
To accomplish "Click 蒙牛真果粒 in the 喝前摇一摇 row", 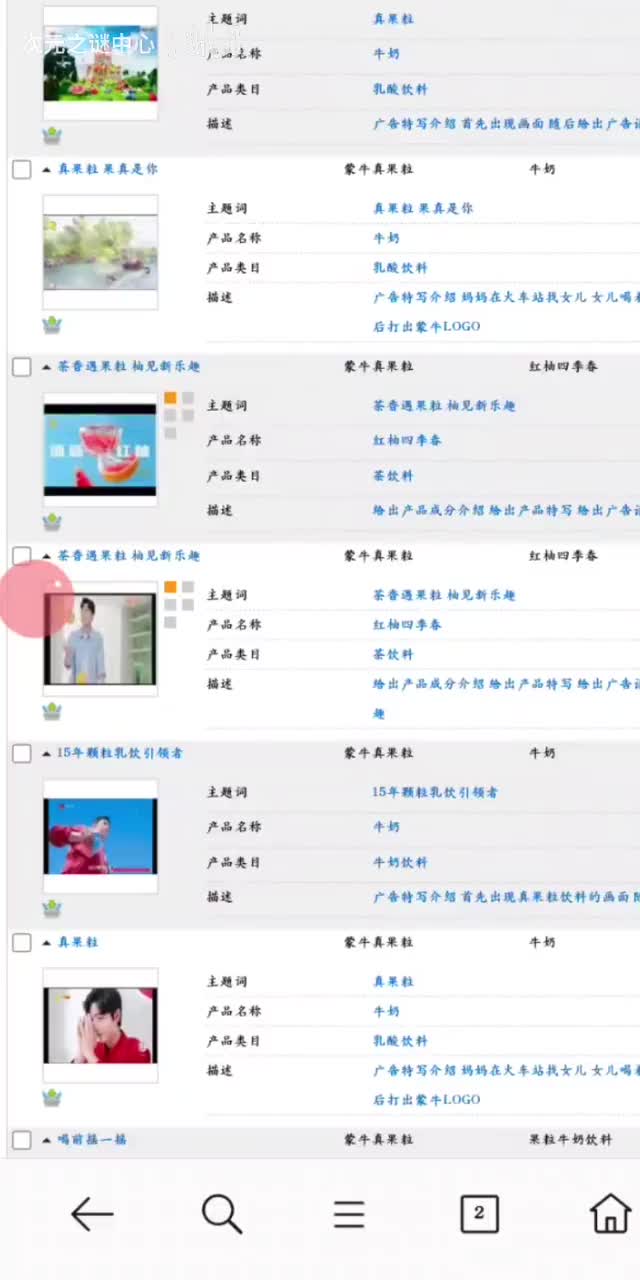I will pyautogui.click(x=379, y=1139).
